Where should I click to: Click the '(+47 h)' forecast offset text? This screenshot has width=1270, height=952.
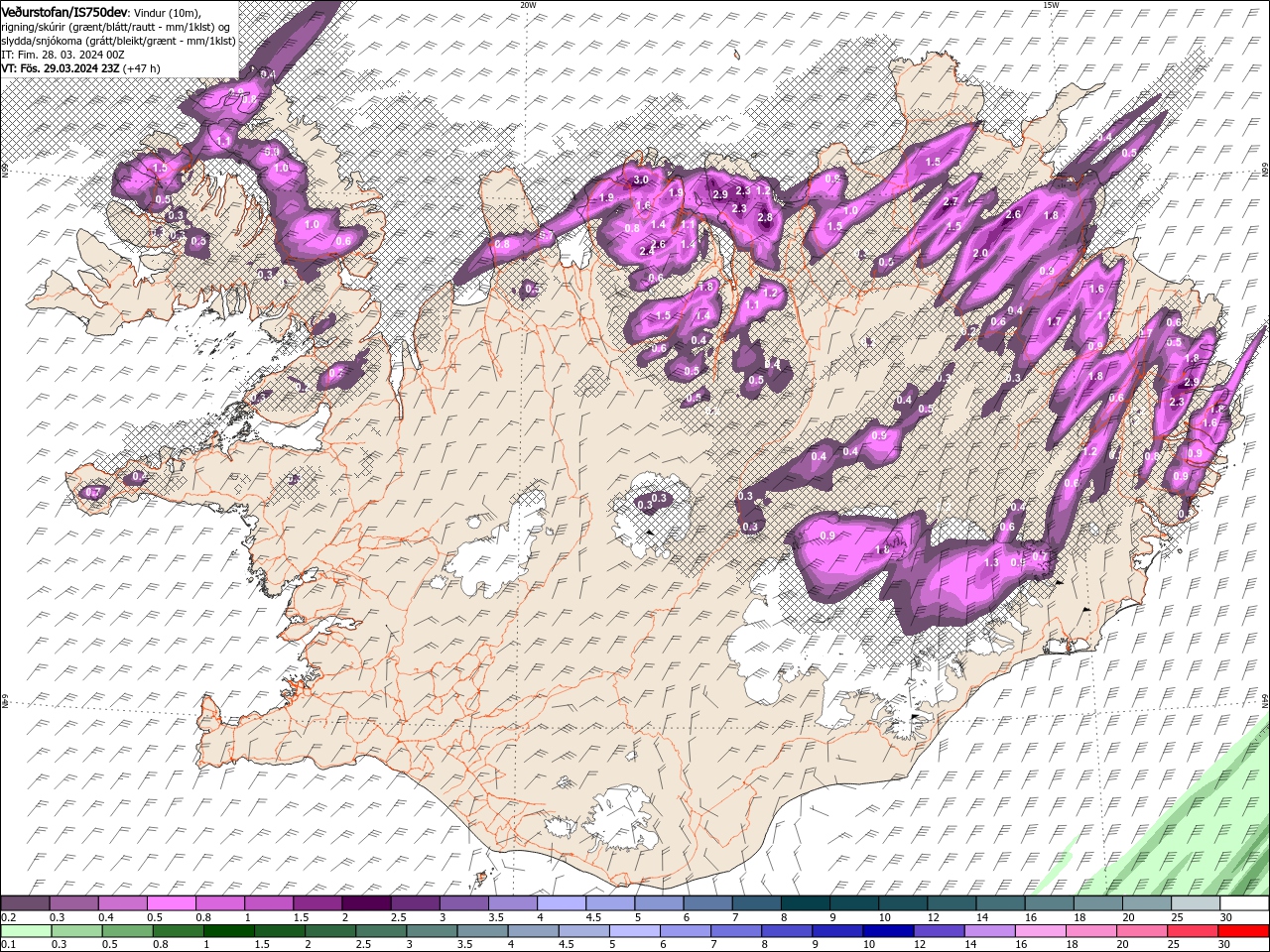click(x=143, y=68)
